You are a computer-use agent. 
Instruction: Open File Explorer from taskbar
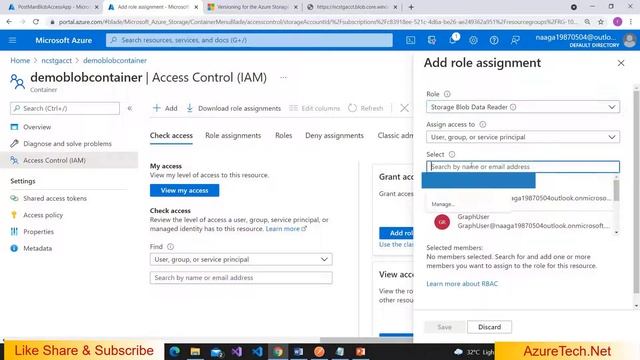195,351
